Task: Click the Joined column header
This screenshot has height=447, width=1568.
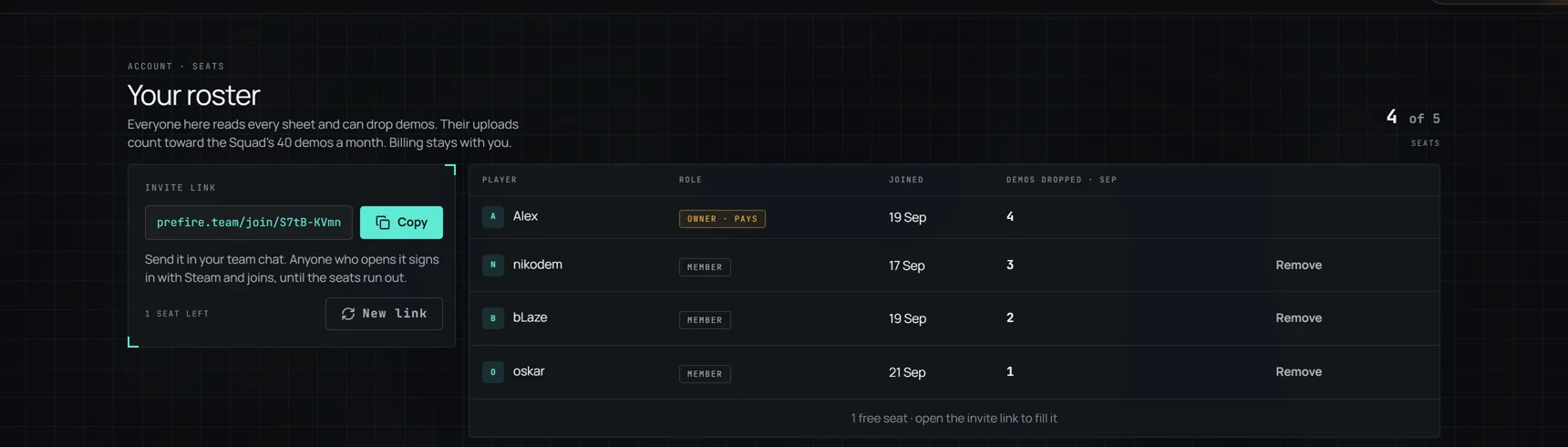Action: point(906,180)
